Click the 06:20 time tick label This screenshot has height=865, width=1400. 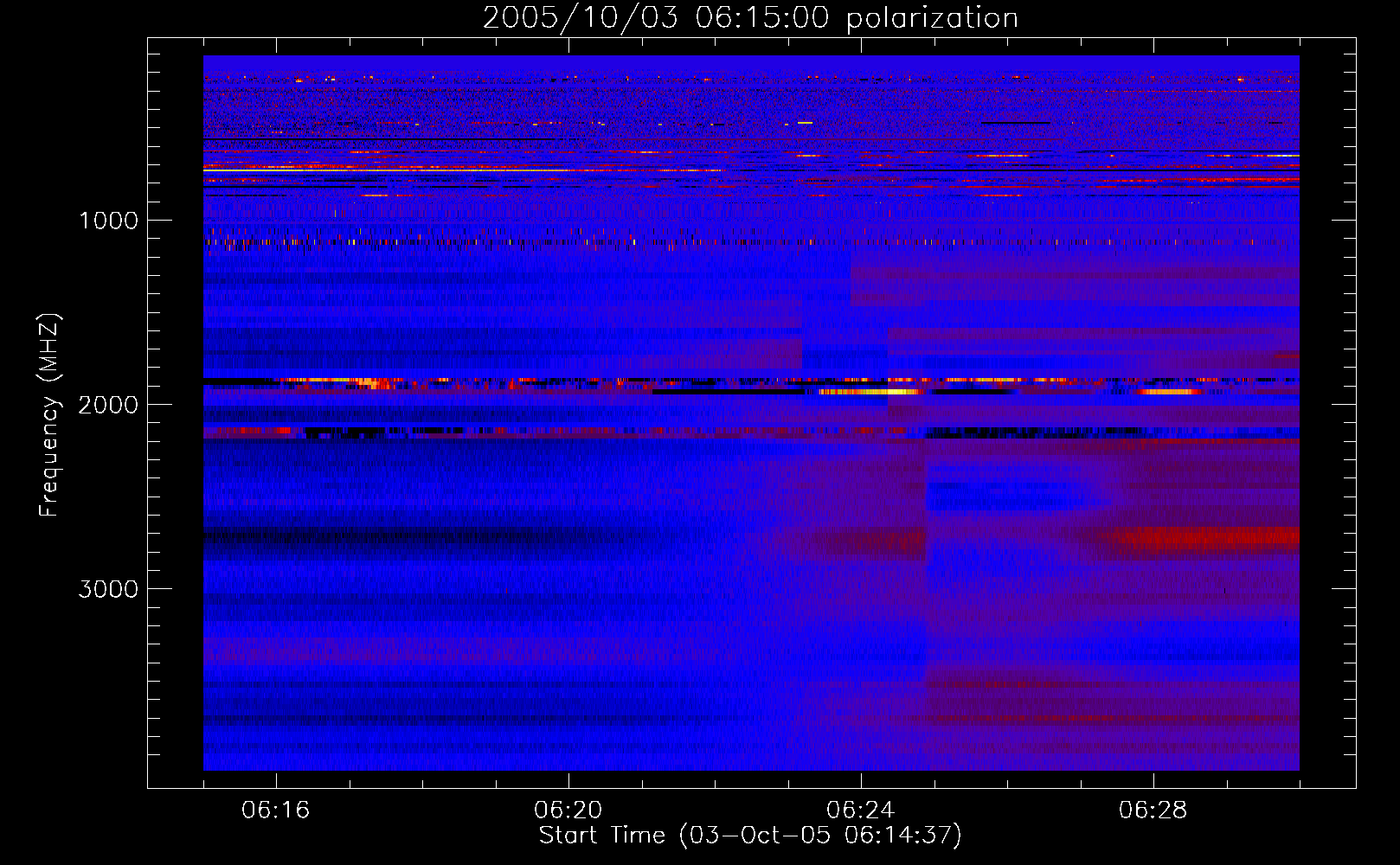coord(568,811)
